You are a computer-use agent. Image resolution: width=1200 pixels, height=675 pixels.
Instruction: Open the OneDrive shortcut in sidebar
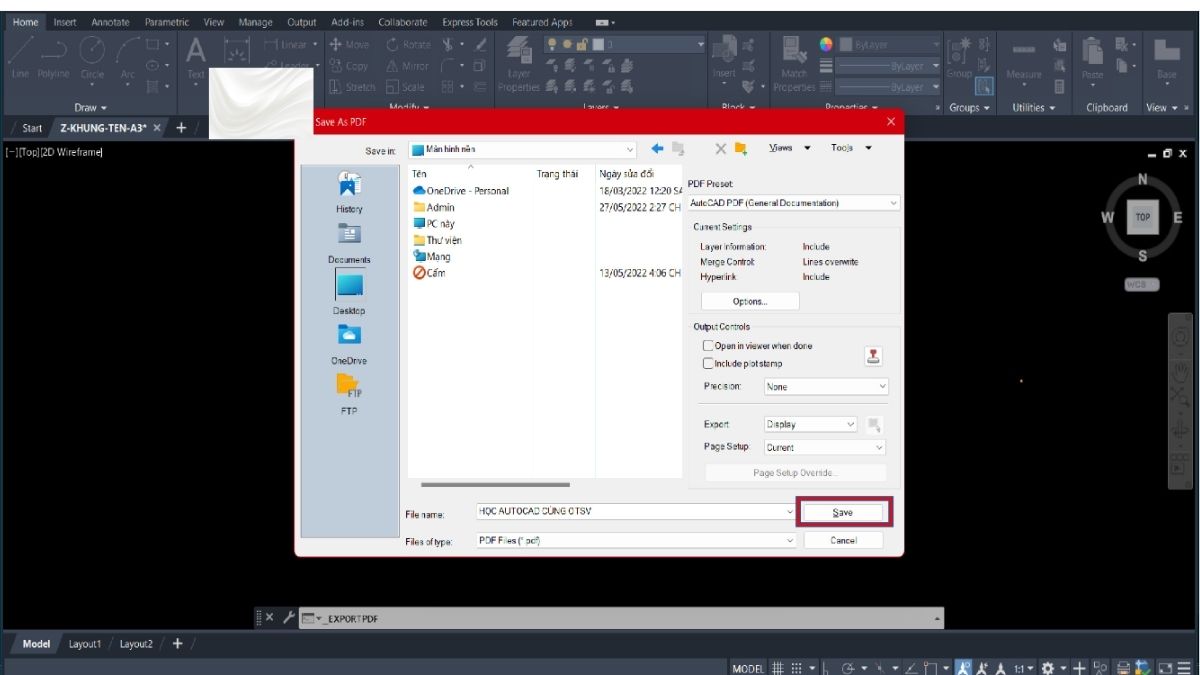350,344
